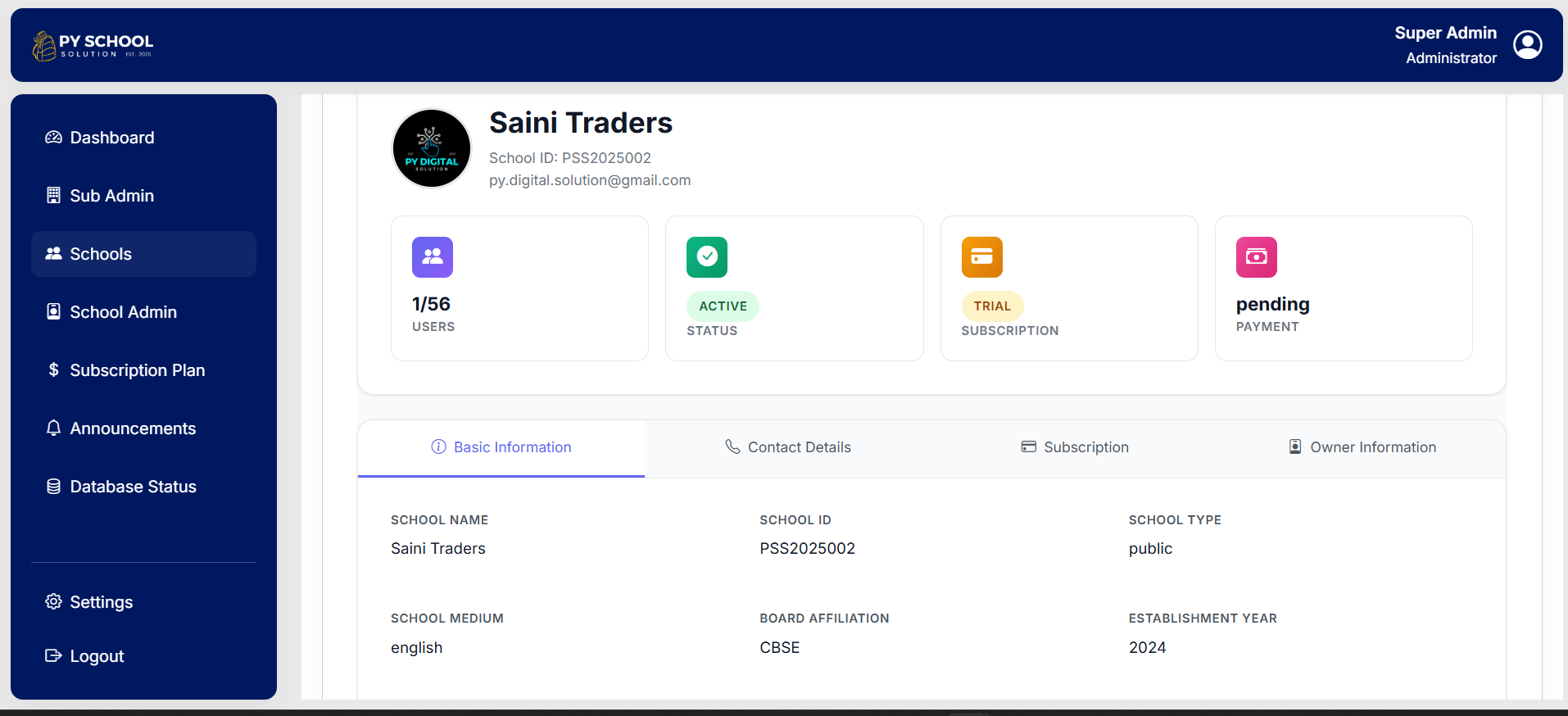Click the Sub Admin building icon
Image resolution: width=1568 pixels, height=716 pixels.
53,196
